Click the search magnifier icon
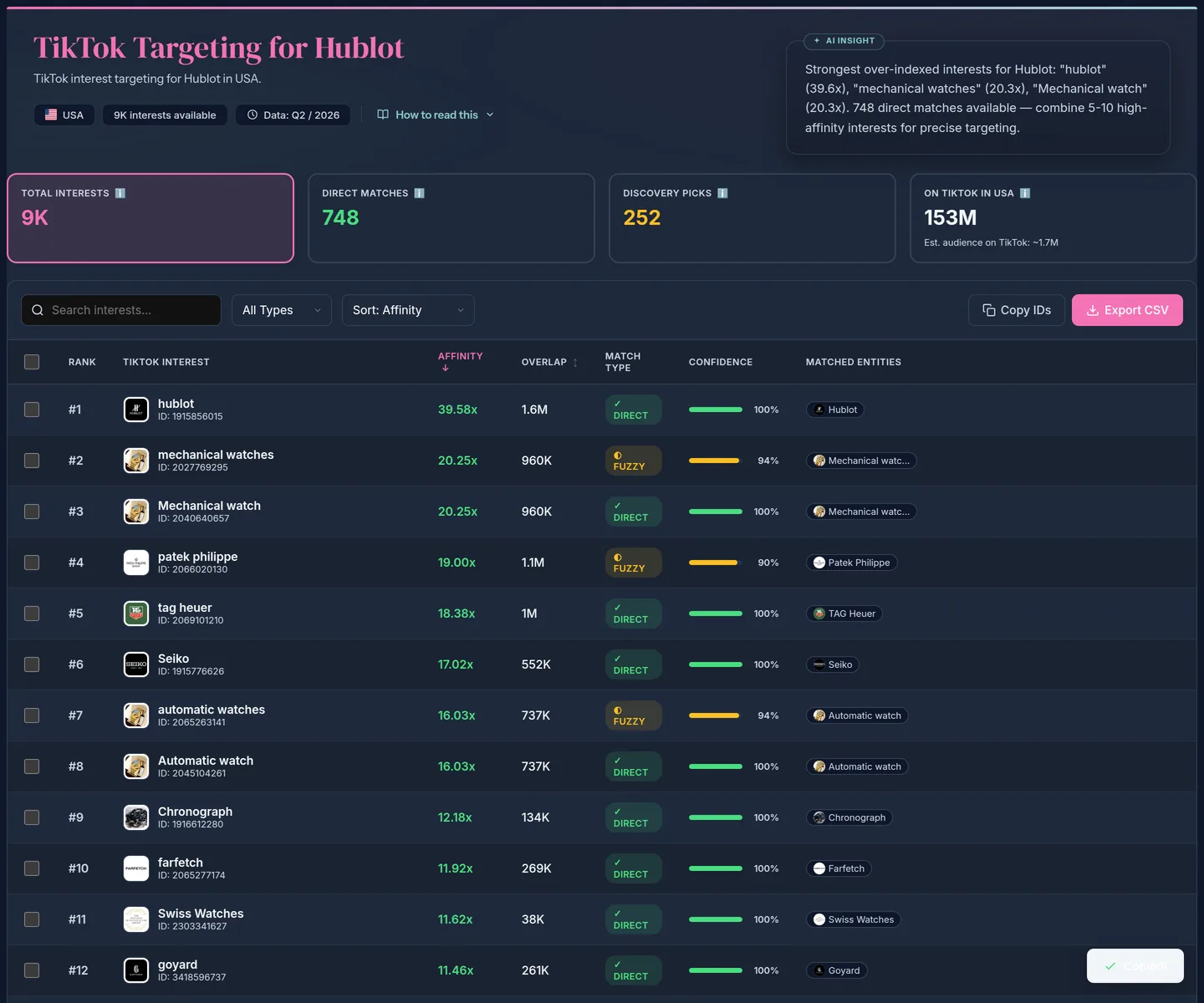Screen dimensions: 1204x1003 pyautogui.click(x=38, y=310)
